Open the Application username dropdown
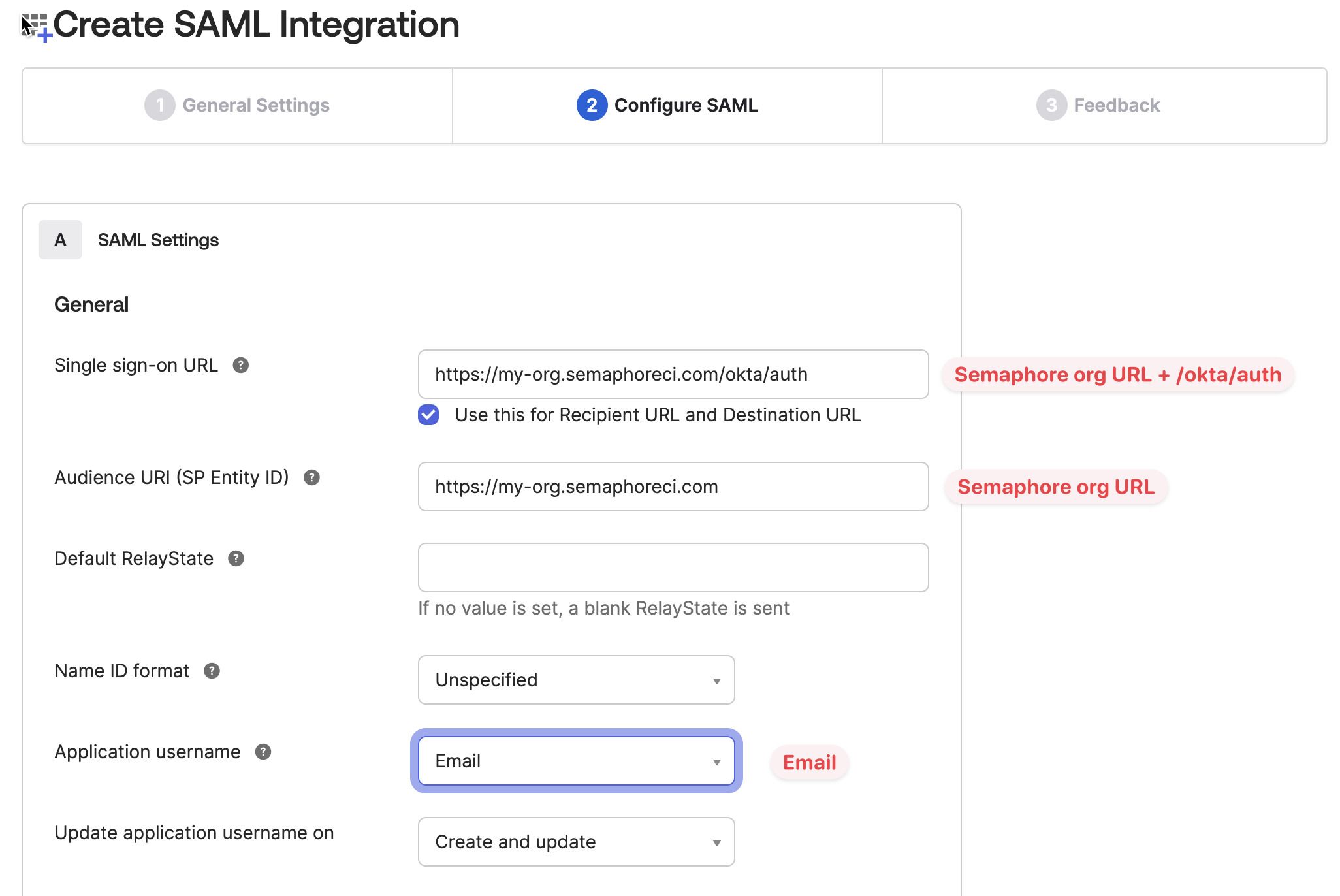Image resolution: width=1340 pixels, height=896 pixels. [x=577, y=761]
